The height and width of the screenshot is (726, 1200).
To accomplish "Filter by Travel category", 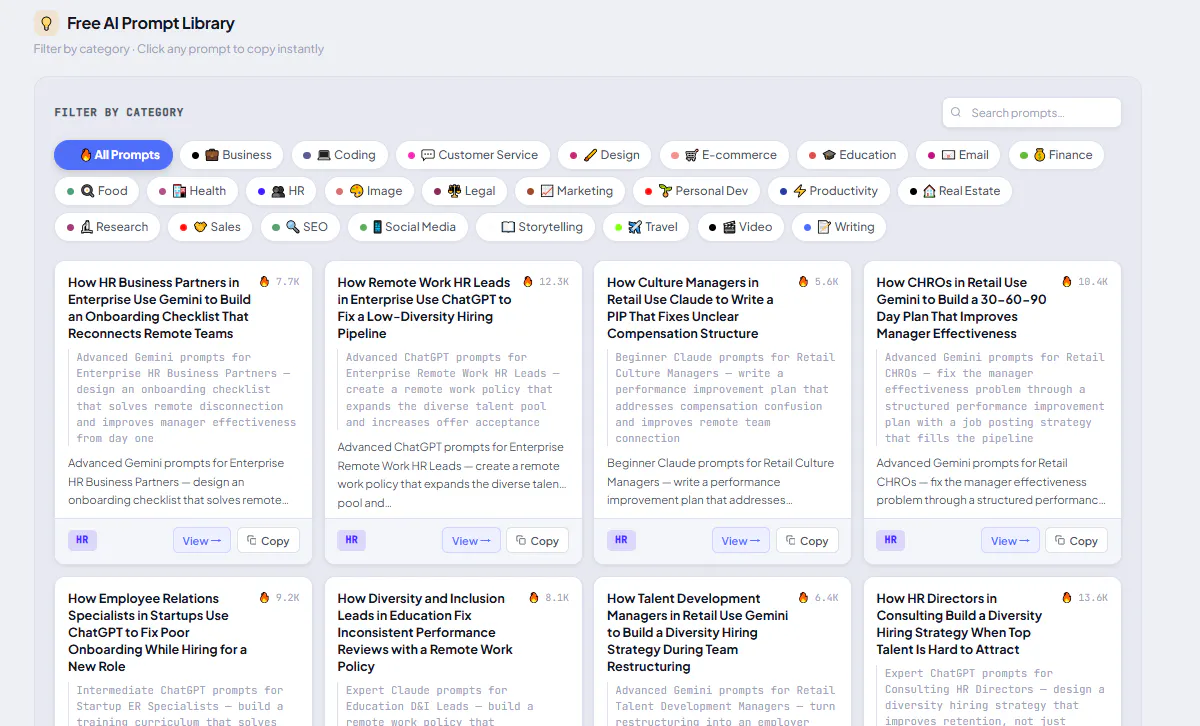I will point(646,227).
